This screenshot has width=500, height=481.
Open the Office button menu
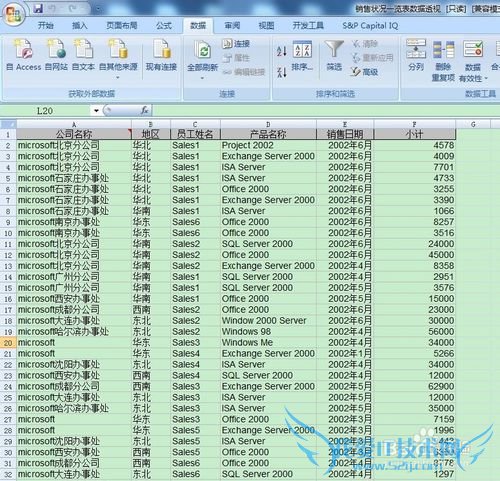(x=13, y=13)
